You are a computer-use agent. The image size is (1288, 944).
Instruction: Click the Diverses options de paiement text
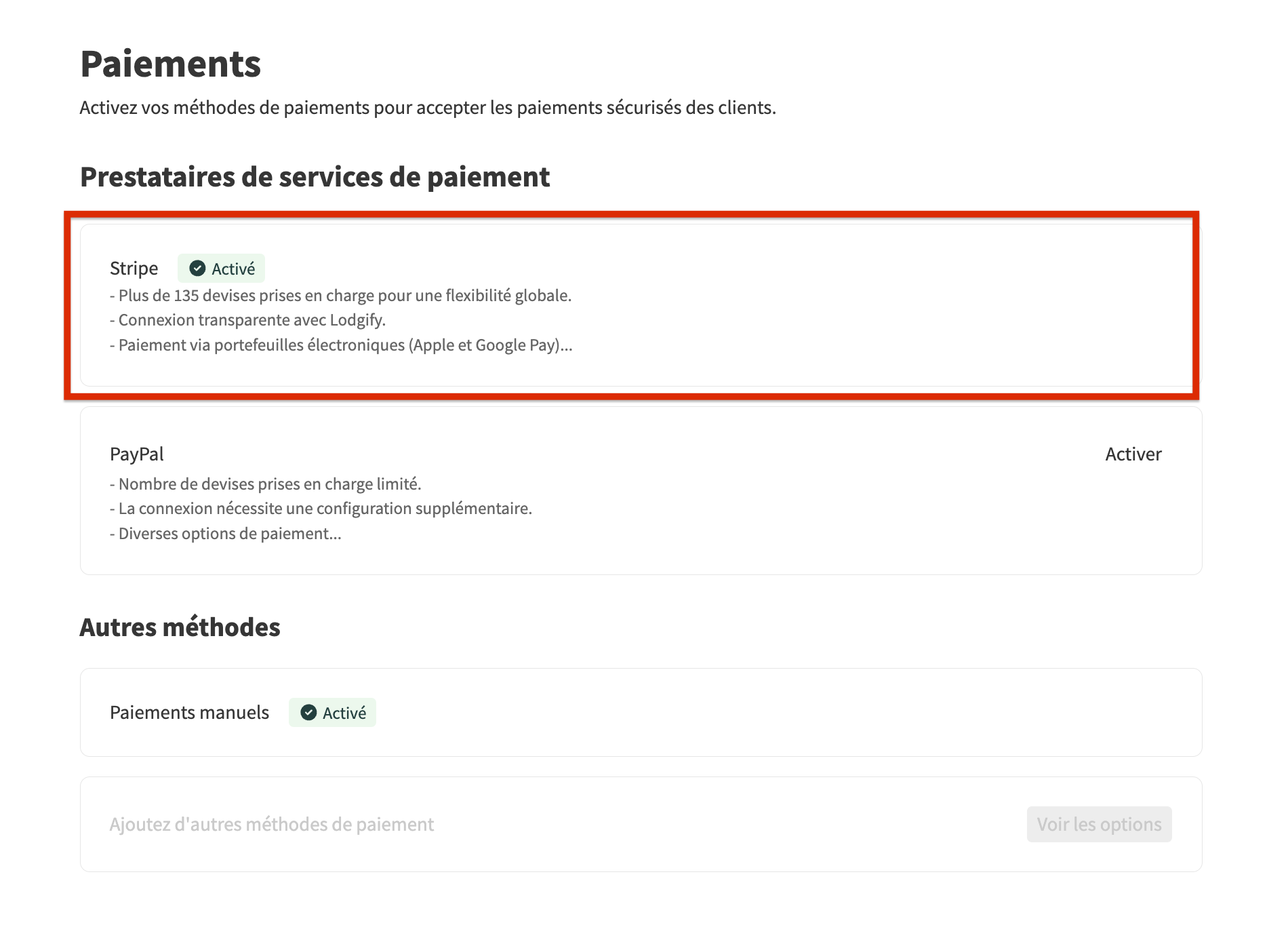[226, 533]
